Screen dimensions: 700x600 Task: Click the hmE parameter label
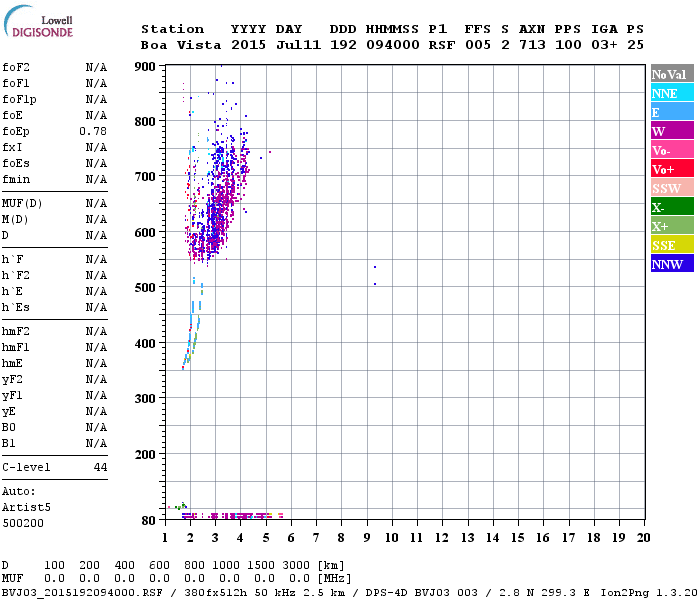tap(12, 364)
